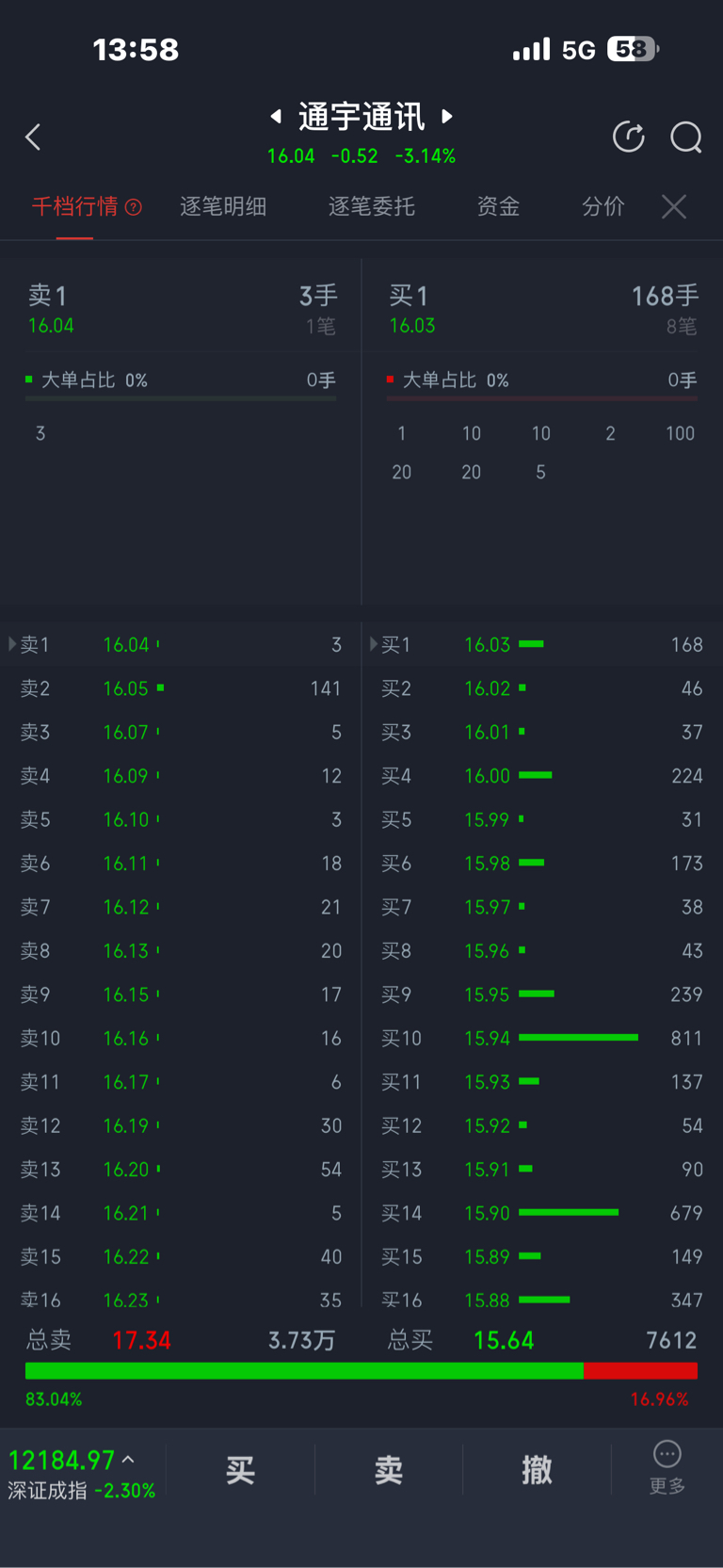Tap the help icon beside 千档行情

coord(134,207)
